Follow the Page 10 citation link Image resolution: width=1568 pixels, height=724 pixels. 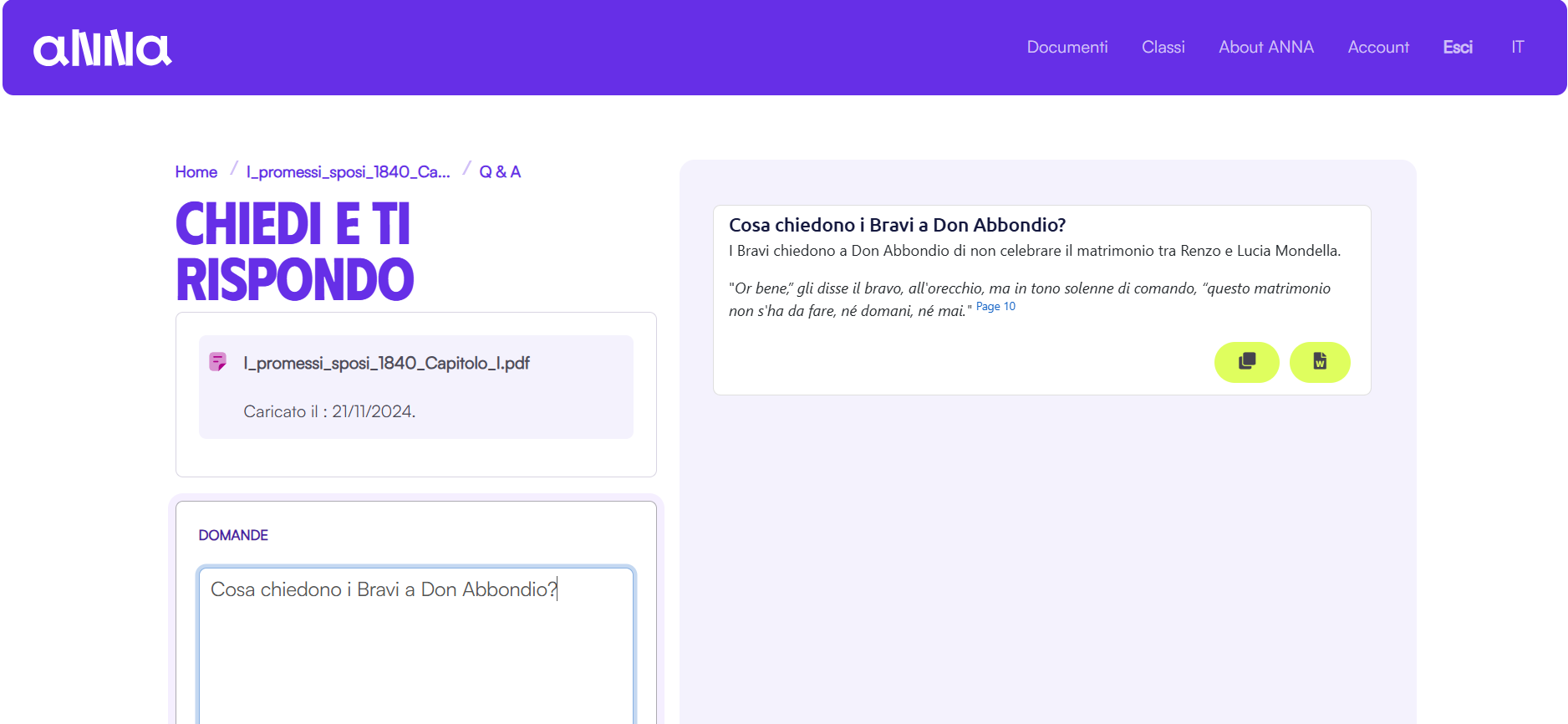[995, 307]
